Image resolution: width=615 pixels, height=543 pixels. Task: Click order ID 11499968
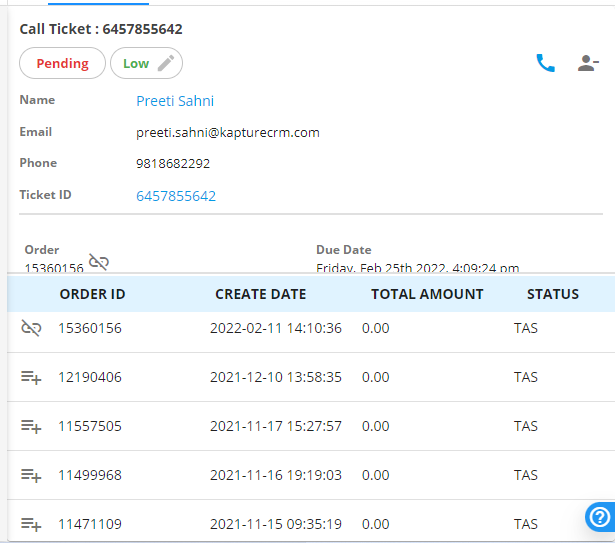[90, 475]
